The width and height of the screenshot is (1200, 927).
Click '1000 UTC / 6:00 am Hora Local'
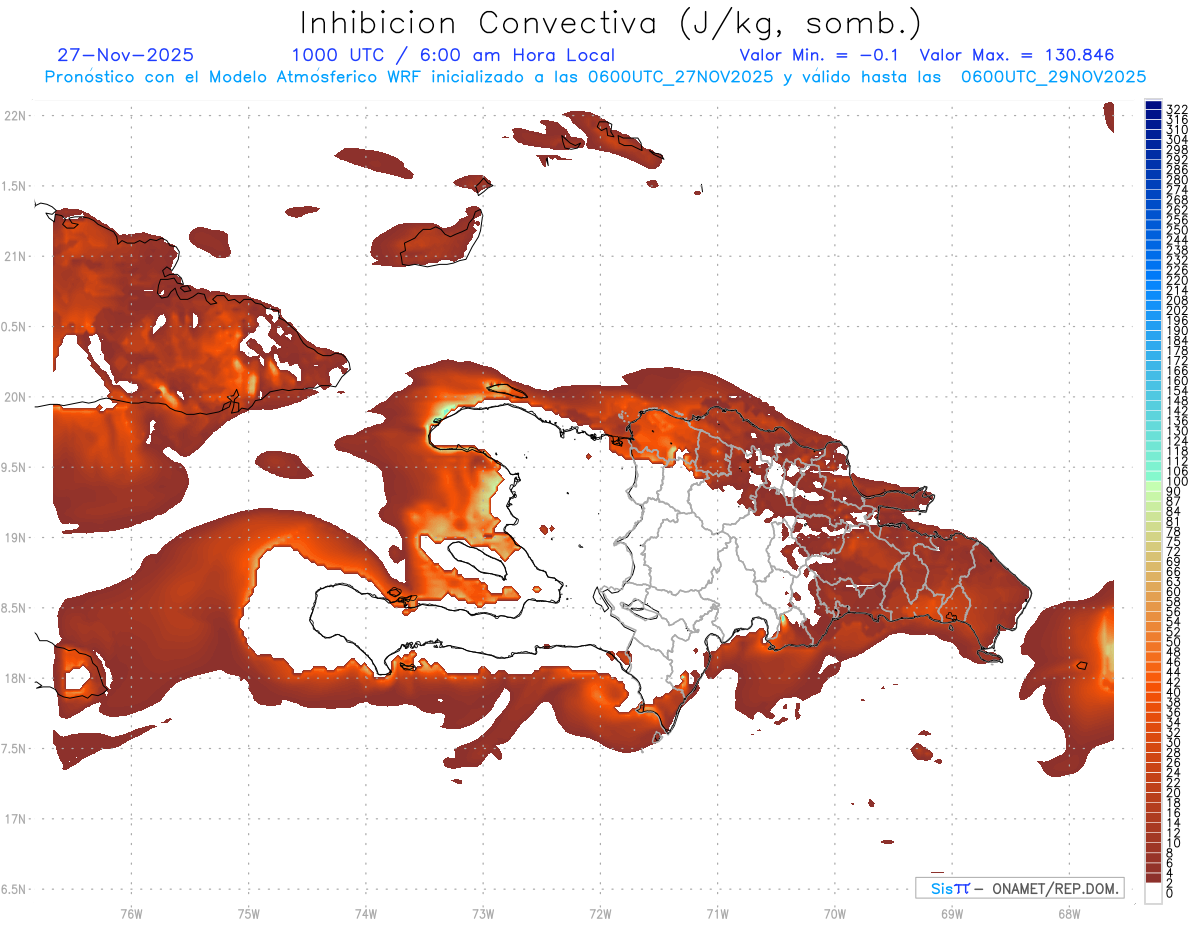click(x=453, y=55)
